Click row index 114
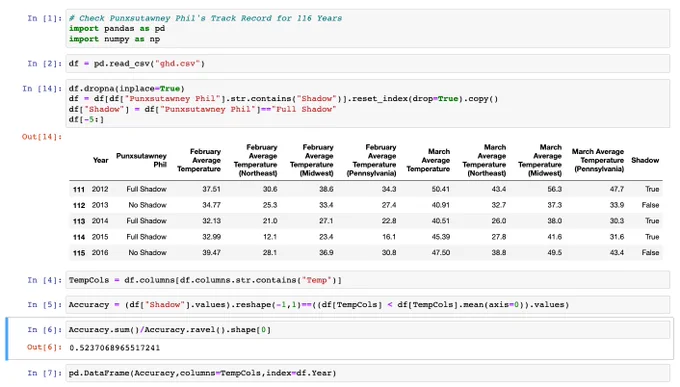This screenshot has width=680, height=387. point(79,237)
